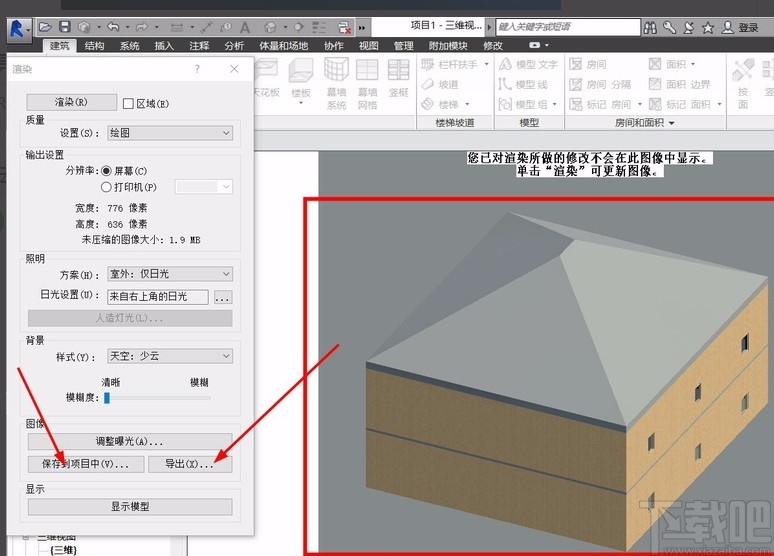This screenshot has width=774, height=556.
Task: Select the 屏幕(C) resolution radio button
Action: tap(106, 171)
